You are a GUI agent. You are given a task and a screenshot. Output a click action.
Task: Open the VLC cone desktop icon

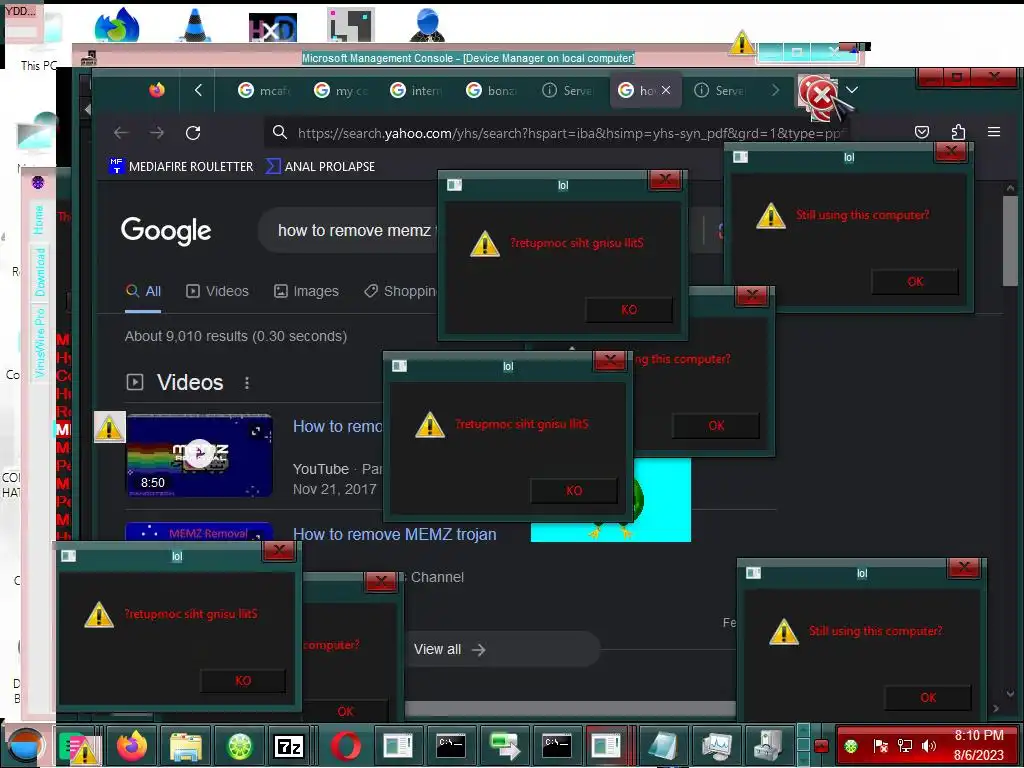click(194, 25)
